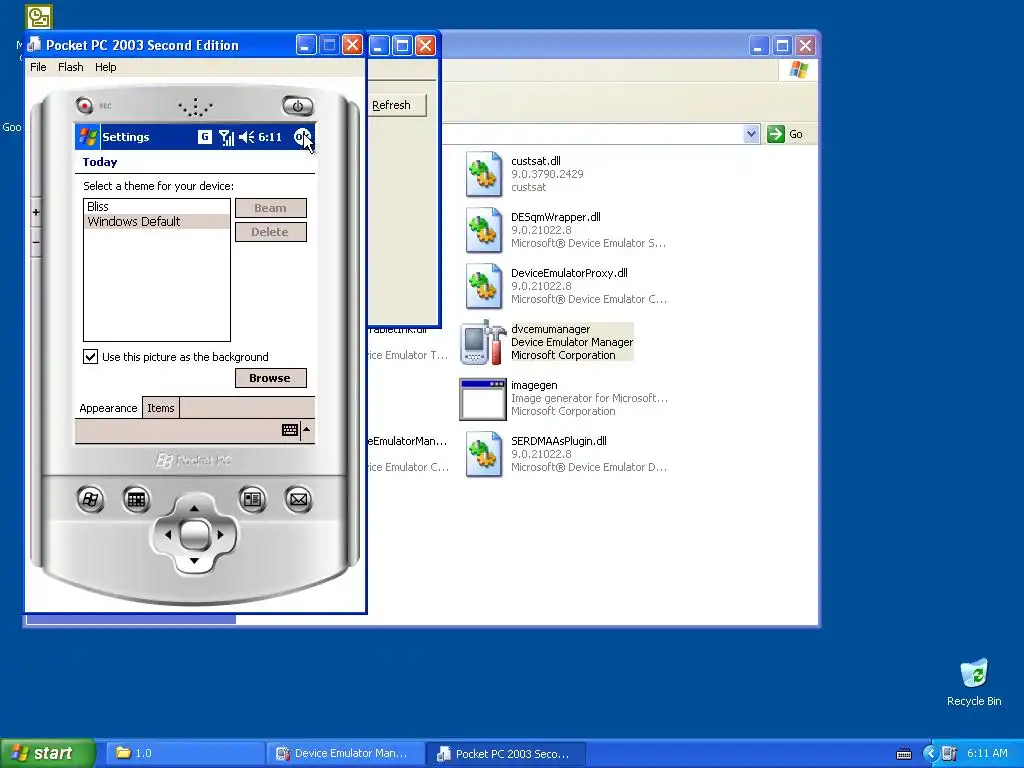The height and width of the screenshot is (768, 1024).
Task: Open the Pocket PC Start flag menu
Action: click(88, 137)
